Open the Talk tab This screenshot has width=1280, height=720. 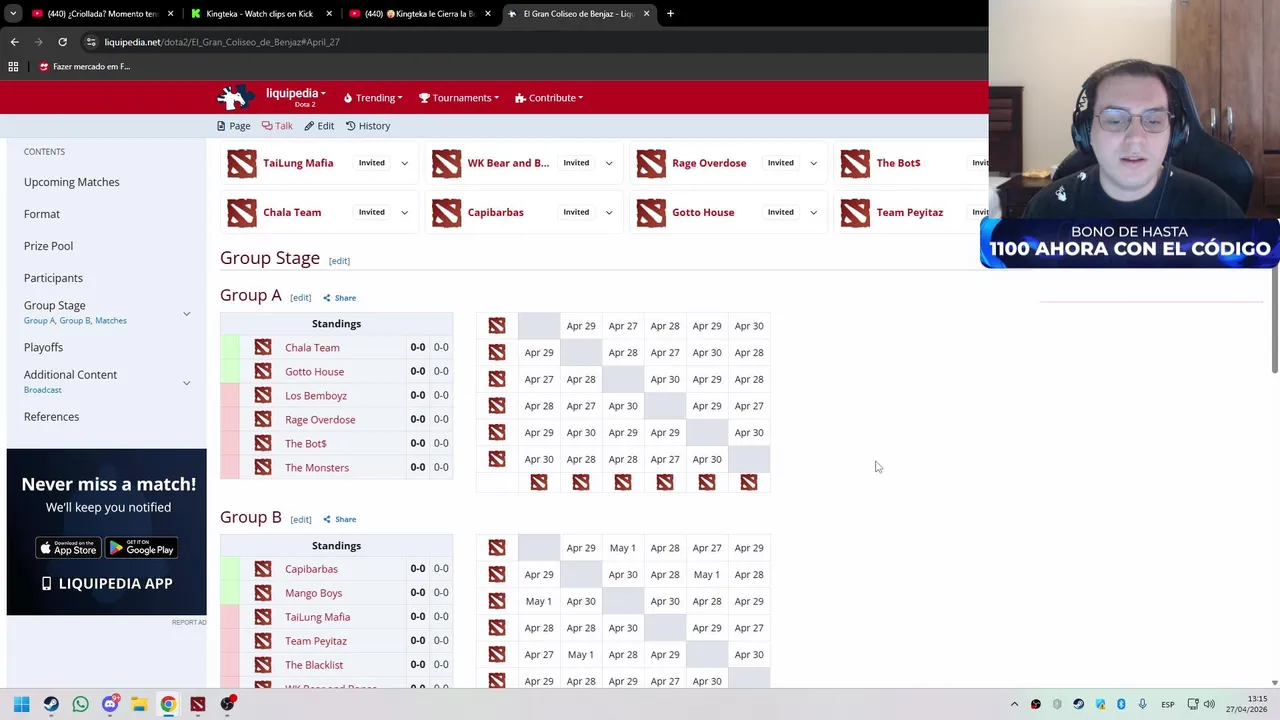[277, 126]
